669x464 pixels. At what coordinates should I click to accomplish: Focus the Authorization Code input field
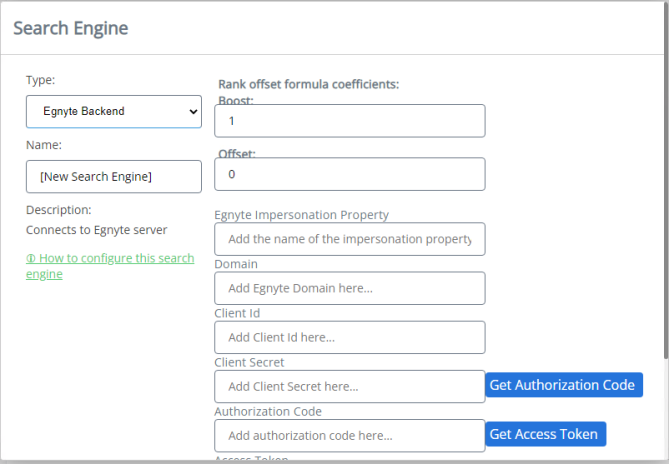point(349,435)
